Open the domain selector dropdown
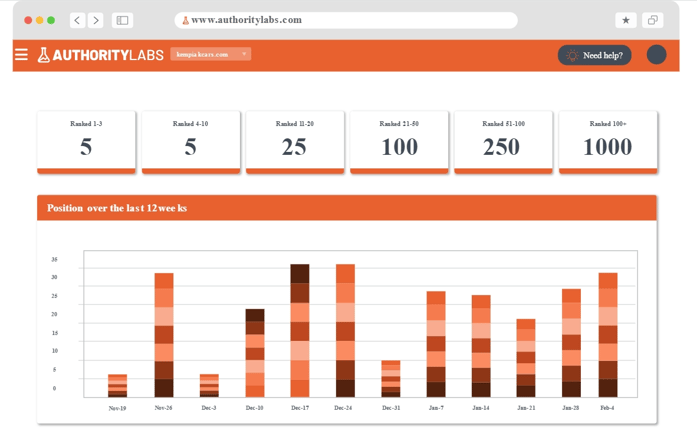Screen dimensions: 697x441 (210, 54)
